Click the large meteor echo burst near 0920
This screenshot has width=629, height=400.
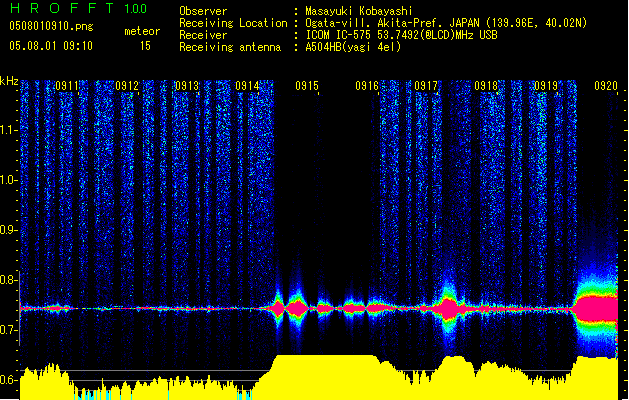click(x=596, y=309)
